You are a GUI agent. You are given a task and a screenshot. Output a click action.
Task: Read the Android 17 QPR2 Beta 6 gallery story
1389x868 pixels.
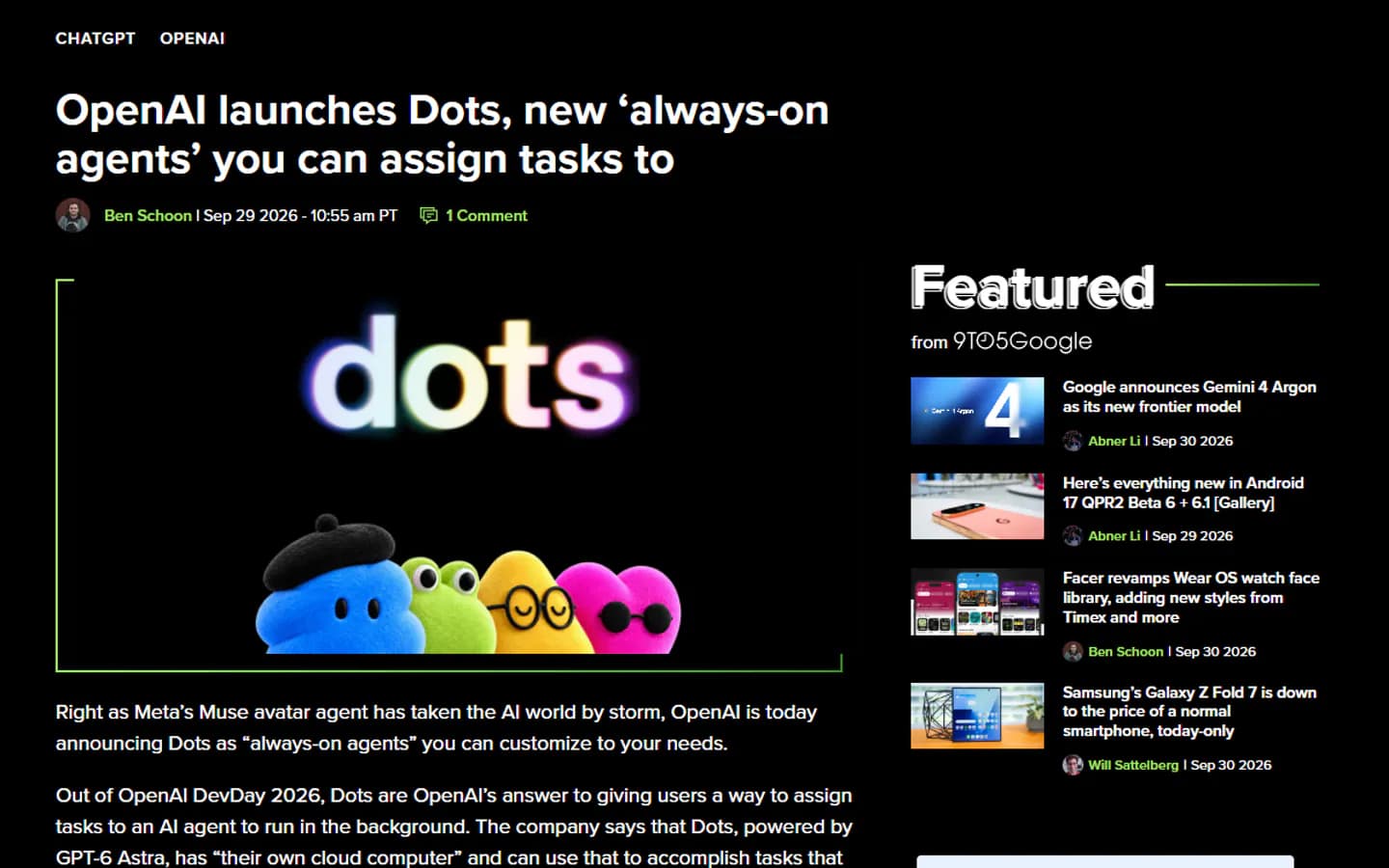[1184, 493]
